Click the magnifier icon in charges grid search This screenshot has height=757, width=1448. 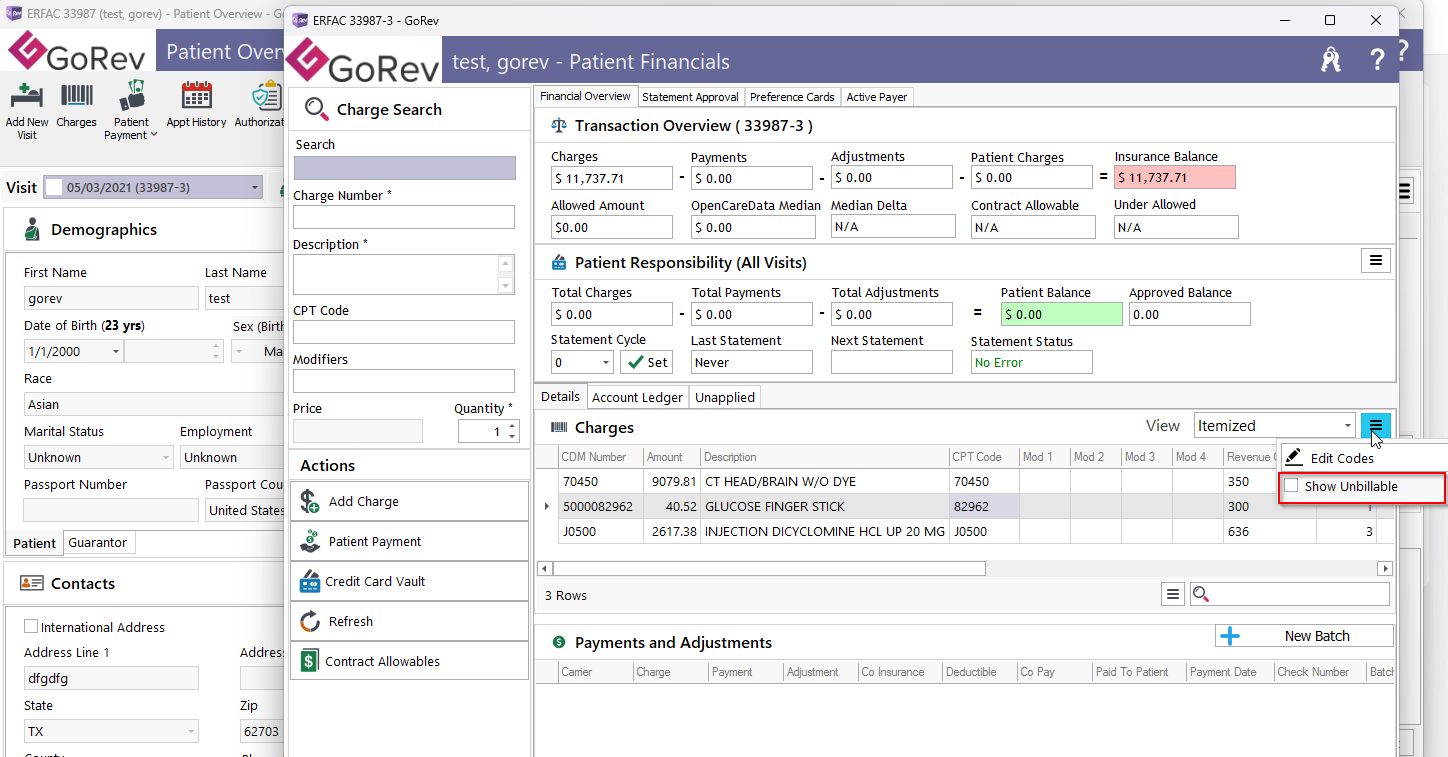point(1201,594)
